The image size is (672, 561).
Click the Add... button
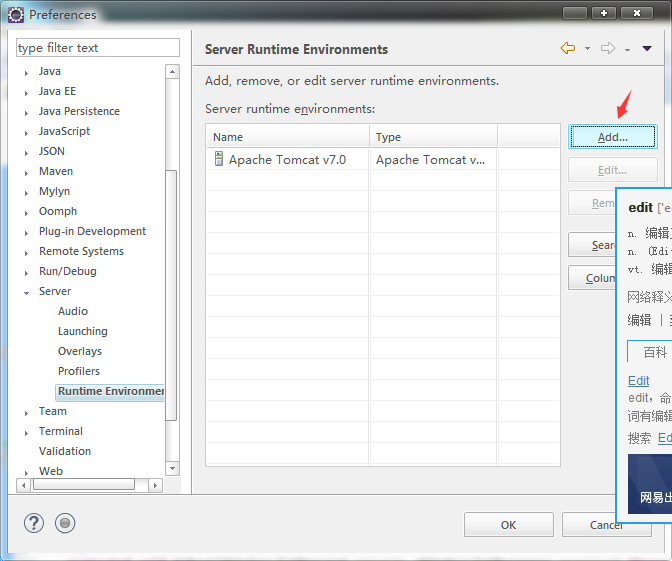pyautogui.click(x=612, y=137)
